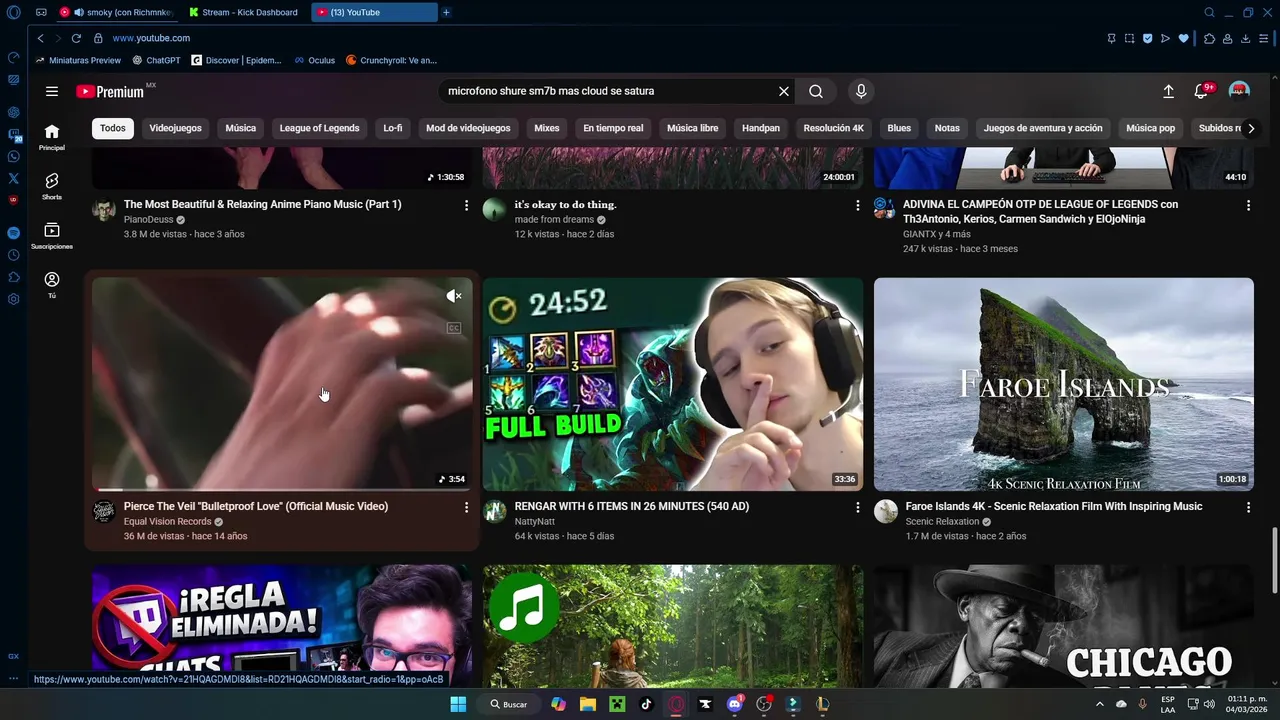Click the taskbar Buscar search box

coord(509,704)
